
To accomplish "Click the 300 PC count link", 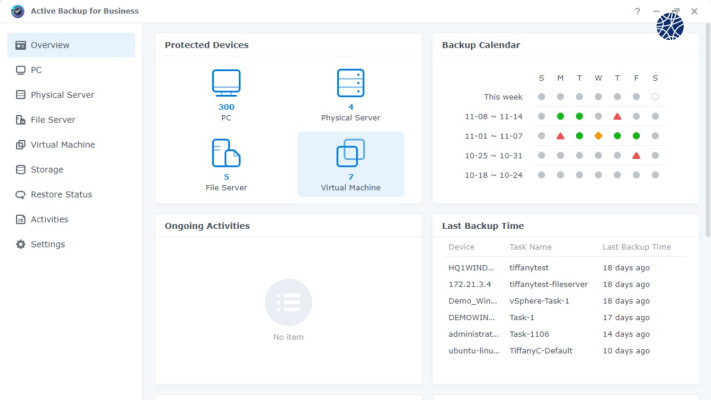I will [x=226, y=107].
